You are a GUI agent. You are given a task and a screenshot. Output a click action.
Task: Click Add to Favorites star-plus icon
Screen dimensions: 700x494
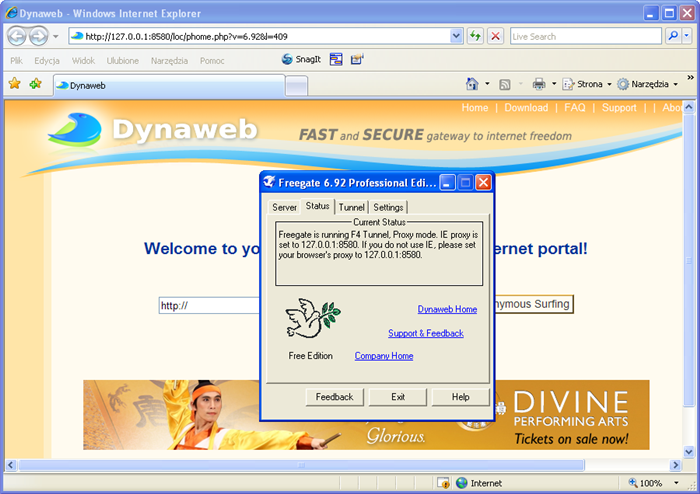coord(36,83)
